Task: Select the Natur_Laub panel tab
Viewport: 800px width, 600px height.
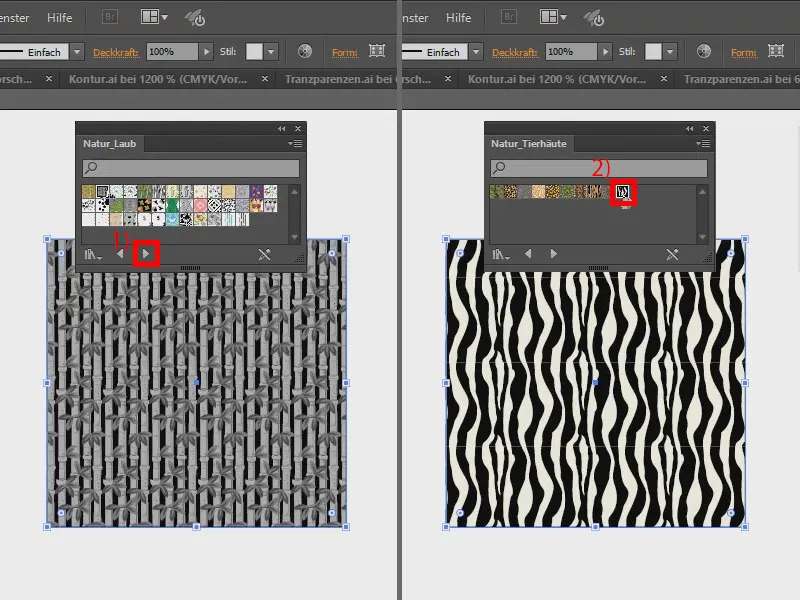Action: (x=110, y=144)
